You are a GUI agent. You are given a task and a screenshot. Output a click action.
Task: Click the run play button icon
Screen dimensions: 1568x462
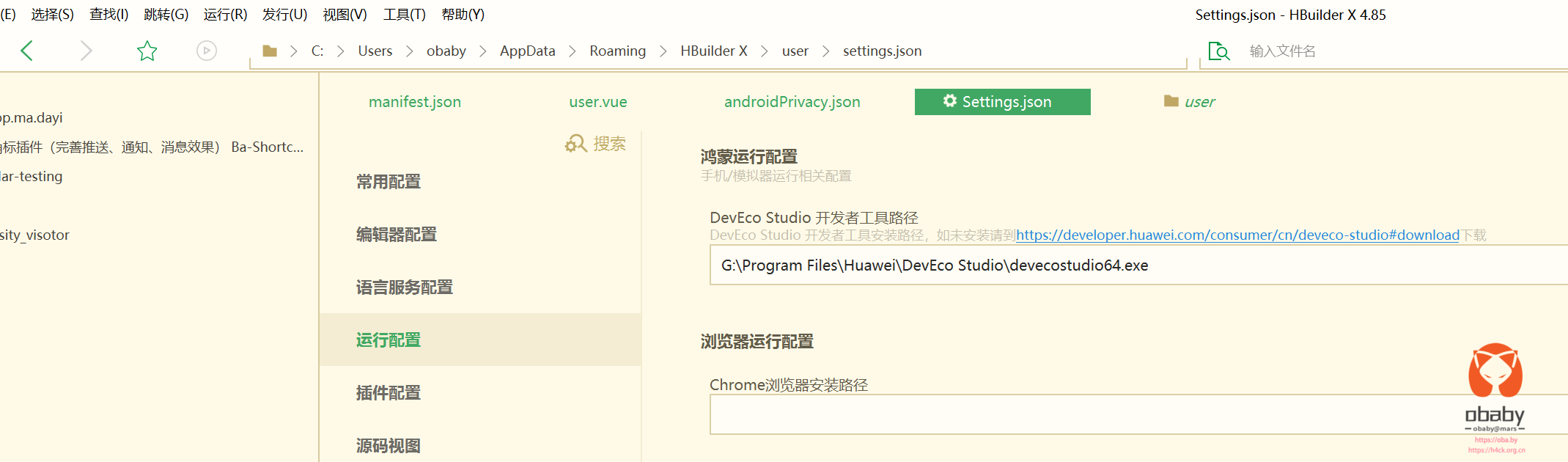click(x=207, y=51)
